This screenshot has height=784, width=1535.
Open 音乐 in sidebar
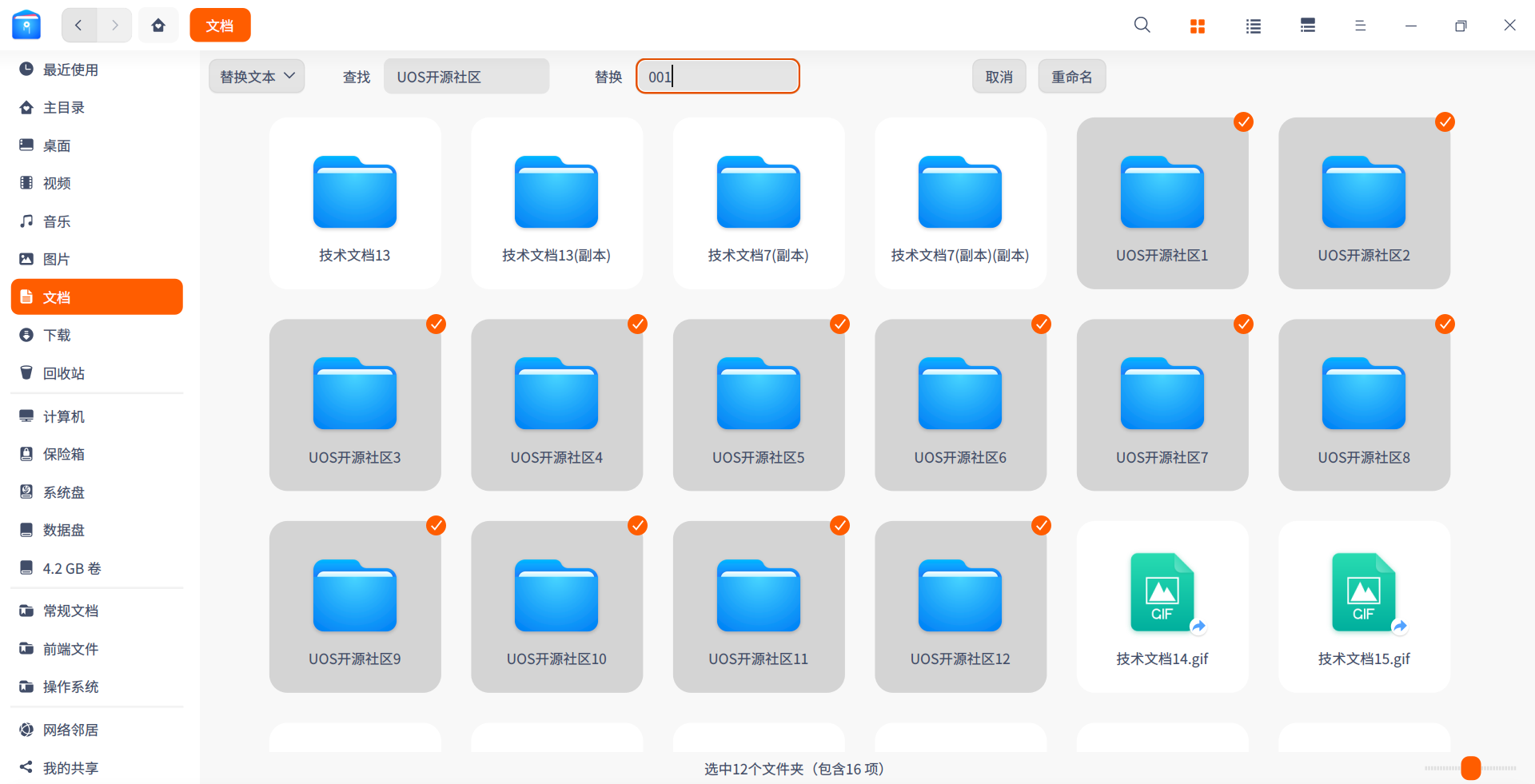click(97, 221)
